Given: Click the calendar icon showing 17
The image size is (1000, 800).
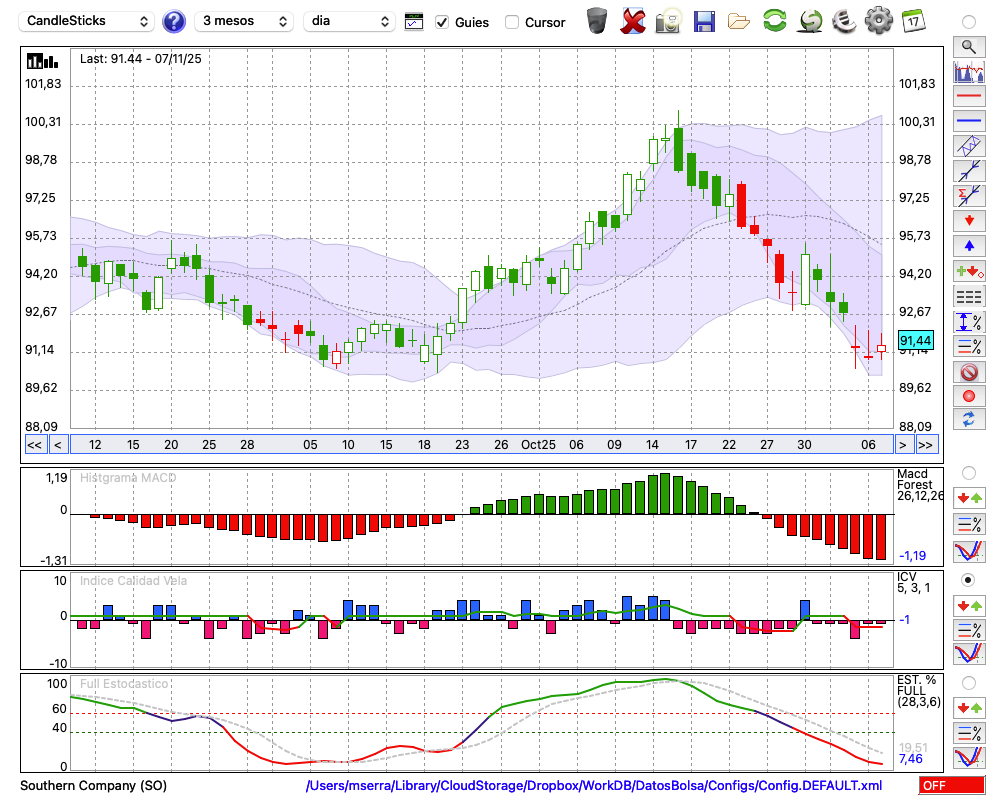Looking at the screenshot, I should click(912, 20).
